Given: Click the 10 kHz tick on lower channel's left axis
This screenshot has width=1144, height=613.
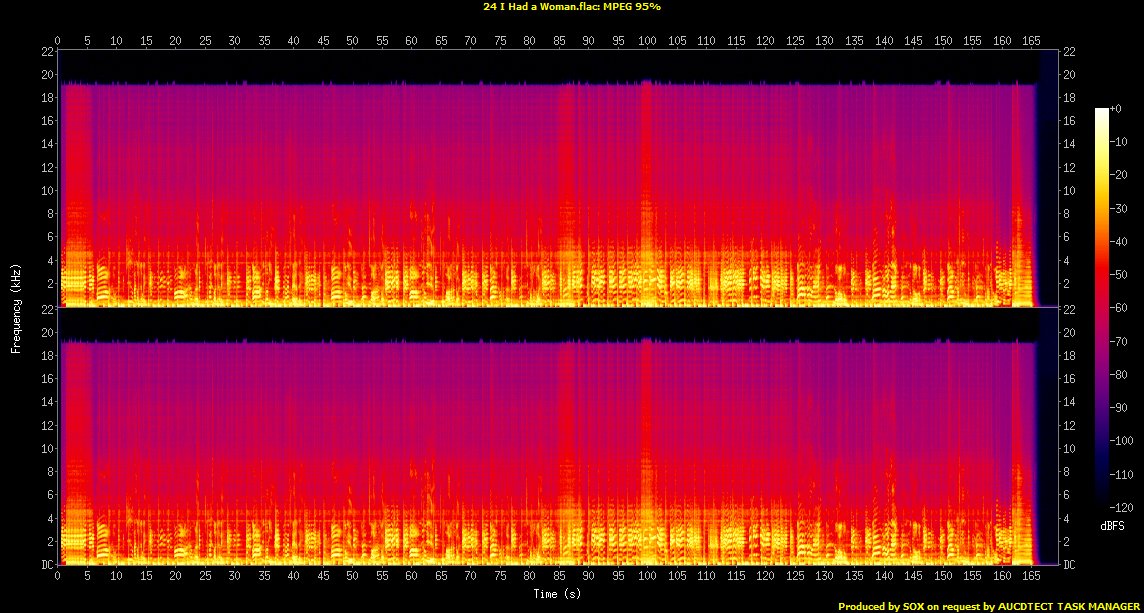Looking at the screenshot, I should point(47,449).
